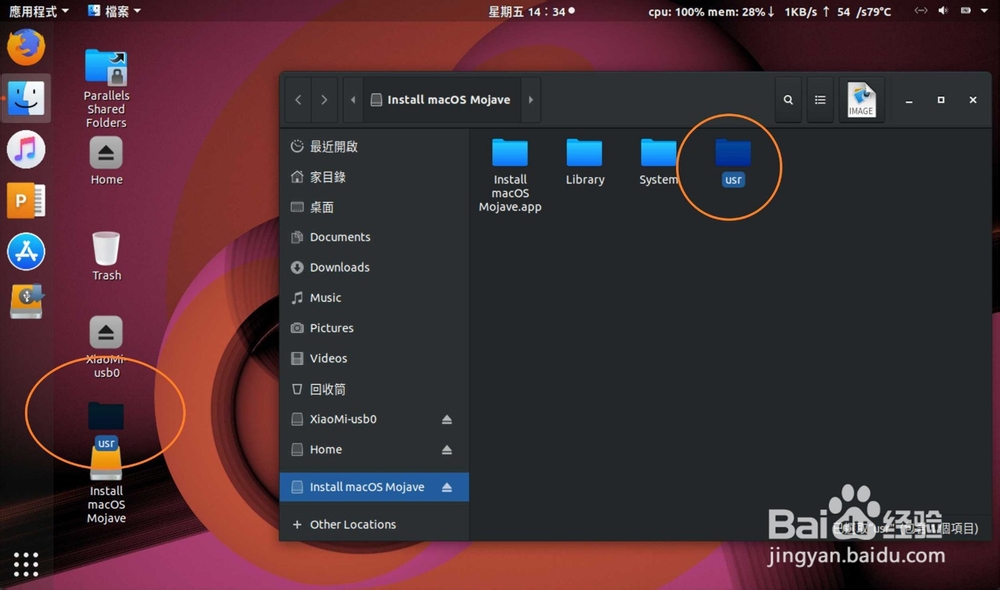Open Documents in sidebar

374,237
